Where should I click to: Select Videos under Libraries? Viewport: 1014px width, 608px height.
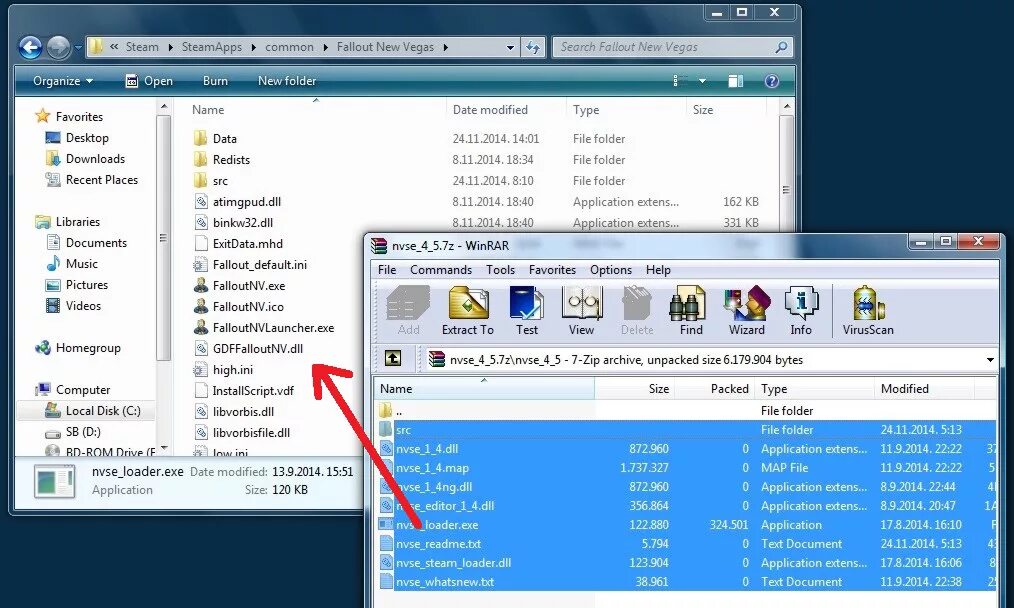(x=74, y=306)
